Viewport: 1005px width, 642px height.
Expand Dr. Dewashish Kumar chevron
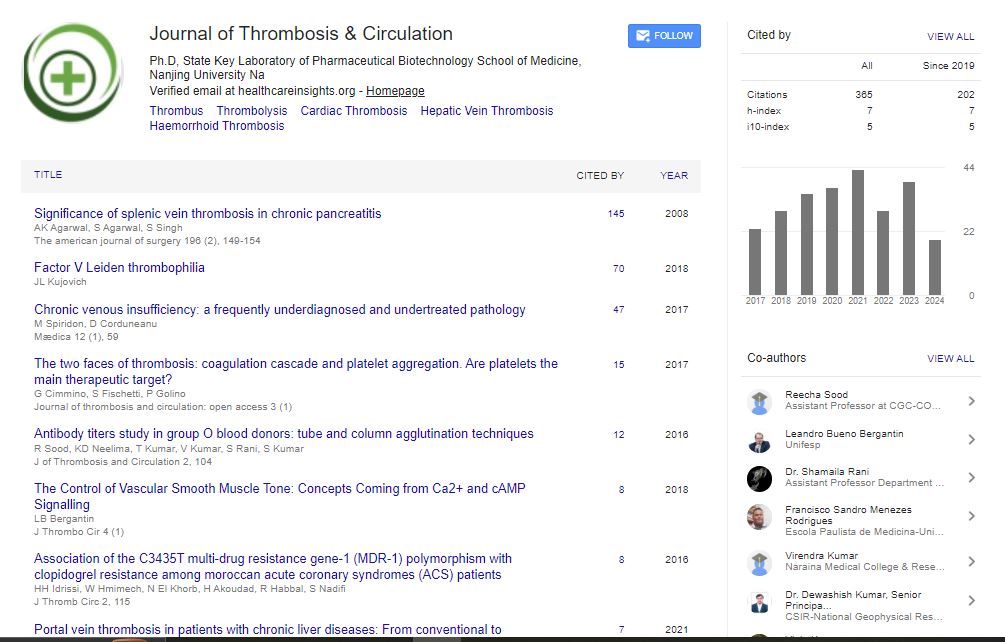pos(972,600)
